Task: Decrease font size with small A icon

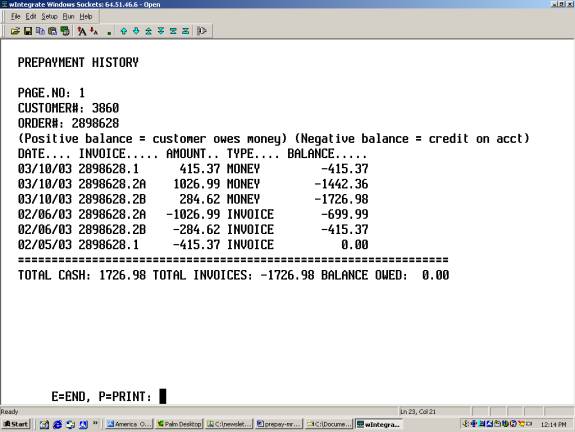Action: [94, 31]
